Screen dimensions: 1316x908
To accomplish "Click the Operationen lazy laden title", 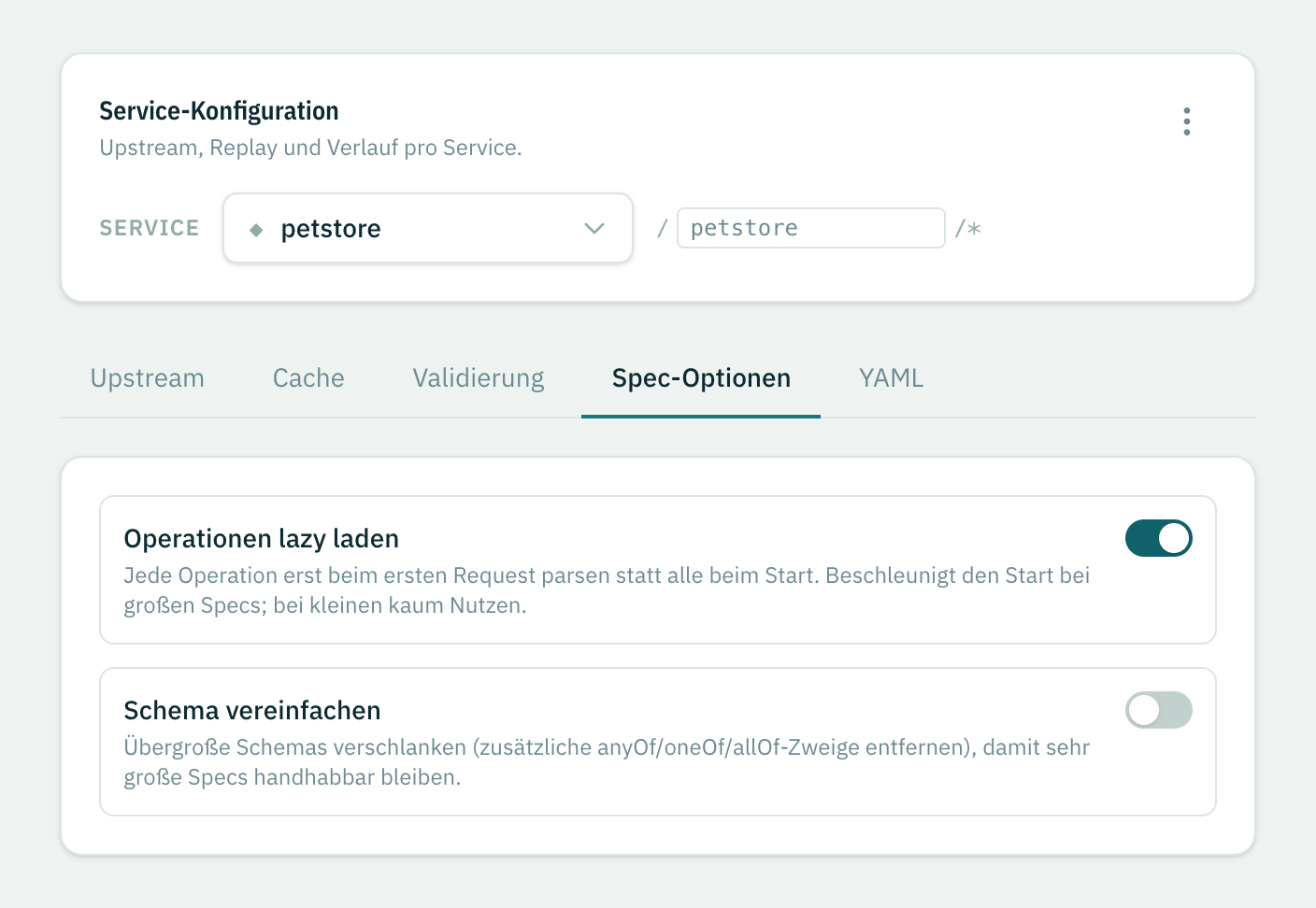I will click(x=261, y=539).
